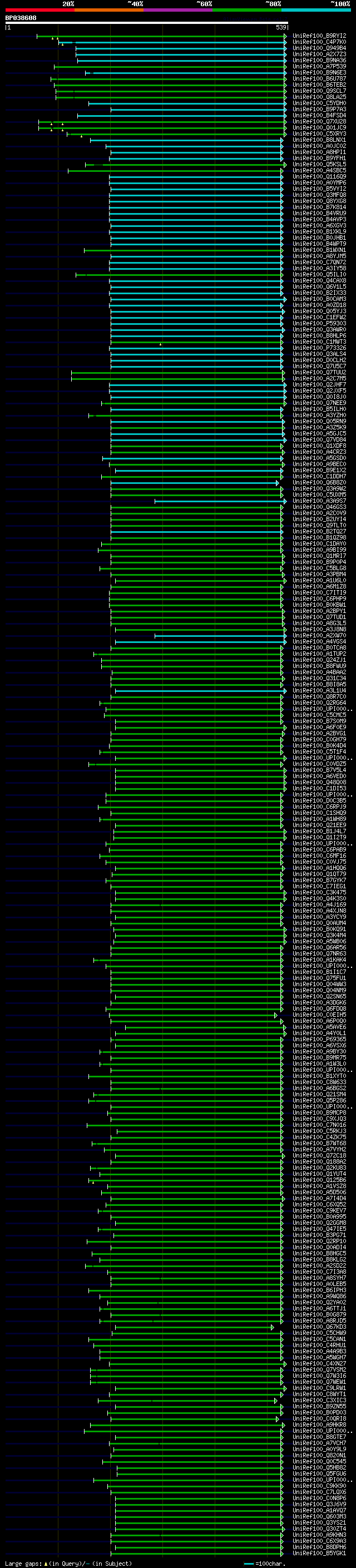Open hit UniRef100_B1XKL9
Viewport: 356px width, 1568px height.
[x=319, y=231]
